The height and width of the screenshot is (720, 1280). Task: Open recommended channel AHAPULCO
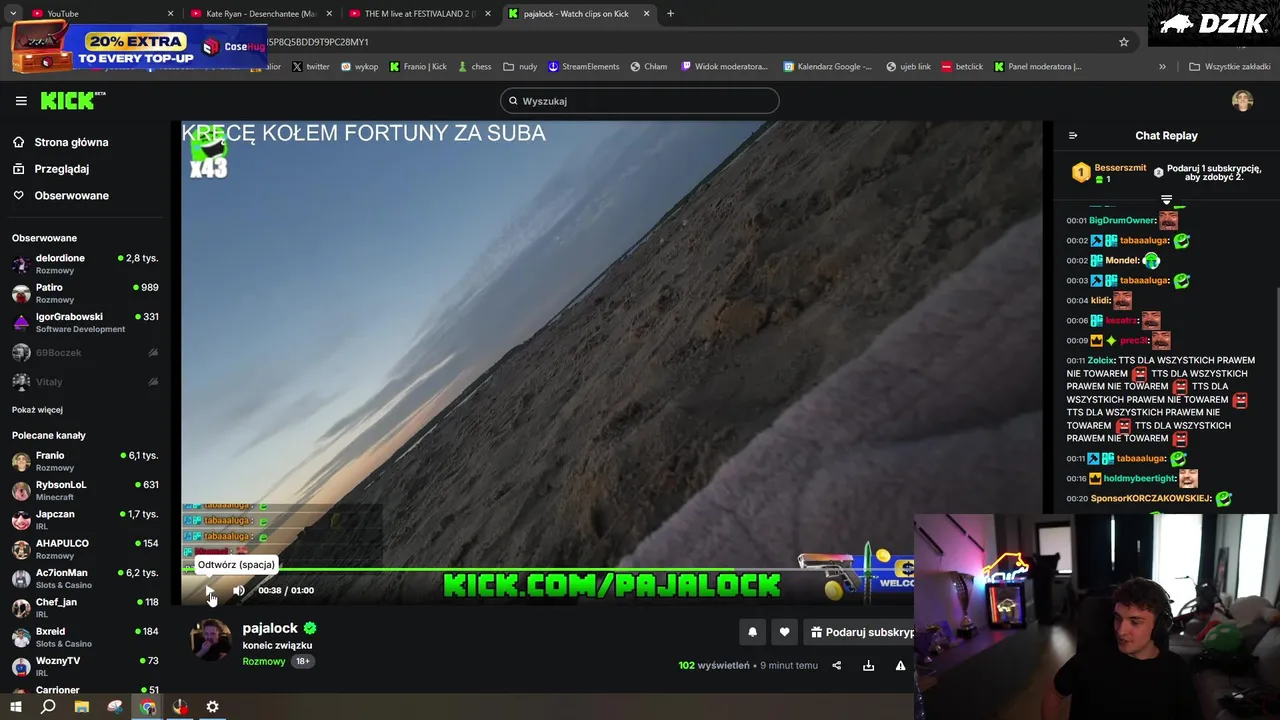click(85, 549)
